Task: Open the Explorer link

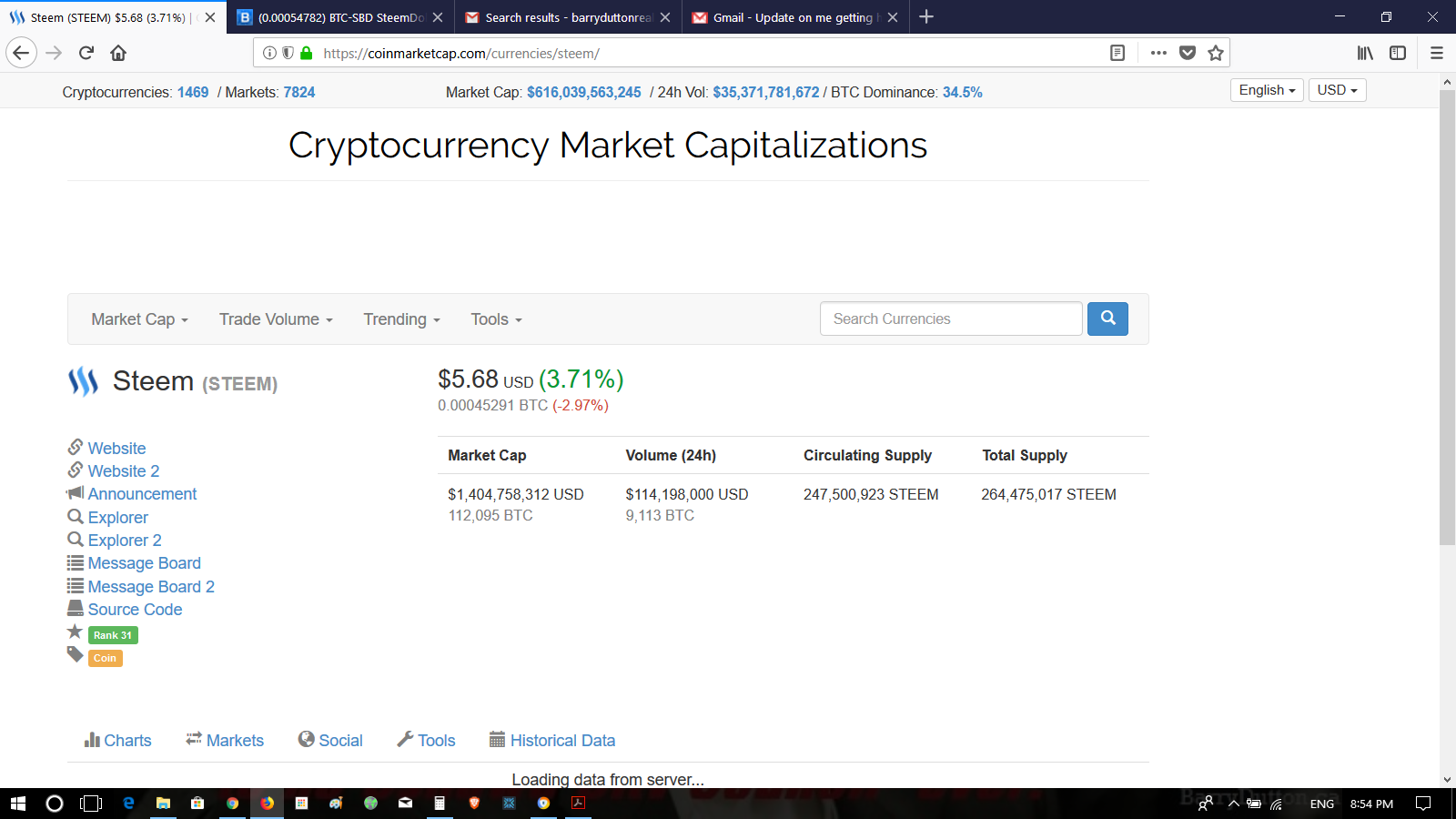Action: (118, 517)
